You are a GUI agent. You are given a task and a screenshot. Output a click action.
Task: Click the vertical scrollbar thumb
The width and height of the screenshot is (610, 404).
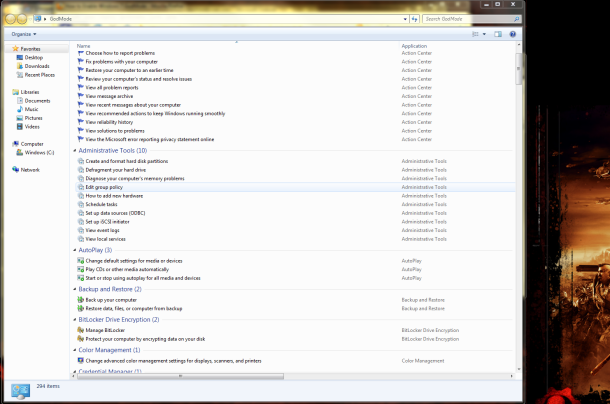tap(518, 69)
